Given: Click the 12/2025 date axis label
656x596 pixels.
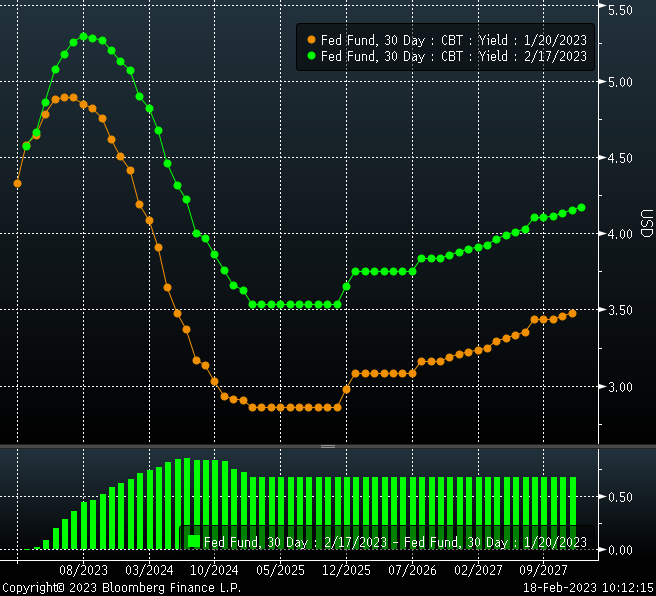Looking at the screenshot, I should (346, 569).
